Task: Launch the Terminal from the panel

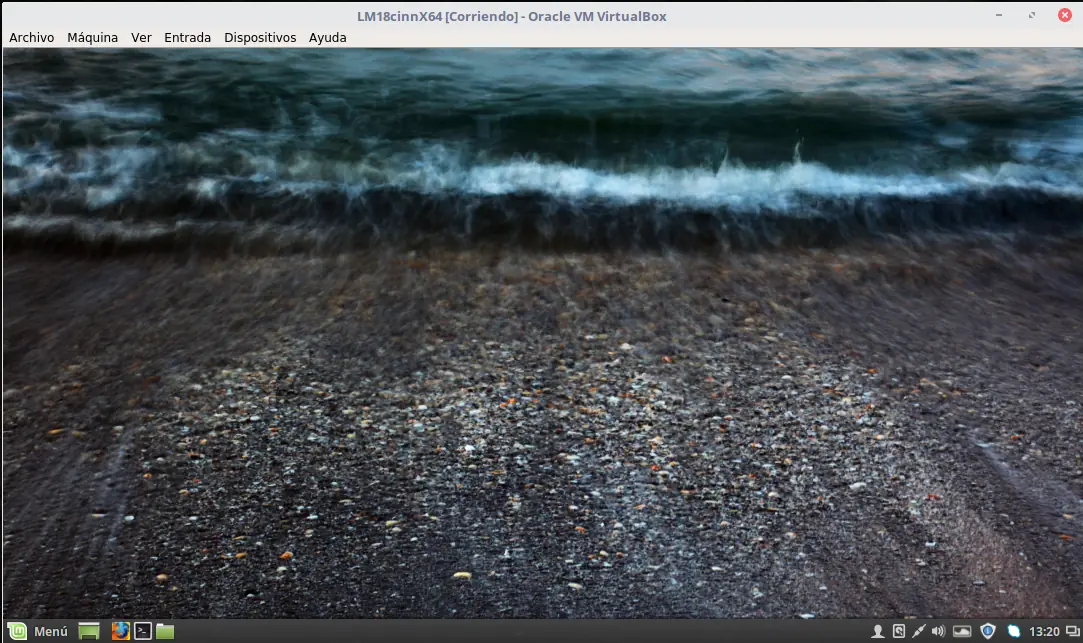Action: point(143,631)
